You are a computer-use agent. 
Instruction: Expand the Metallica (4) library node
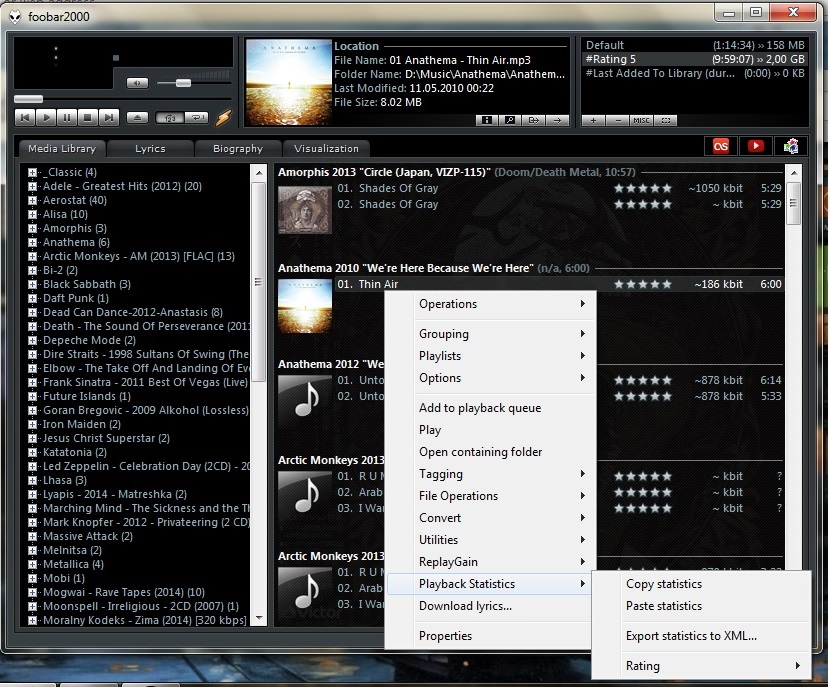click(33, 564)
